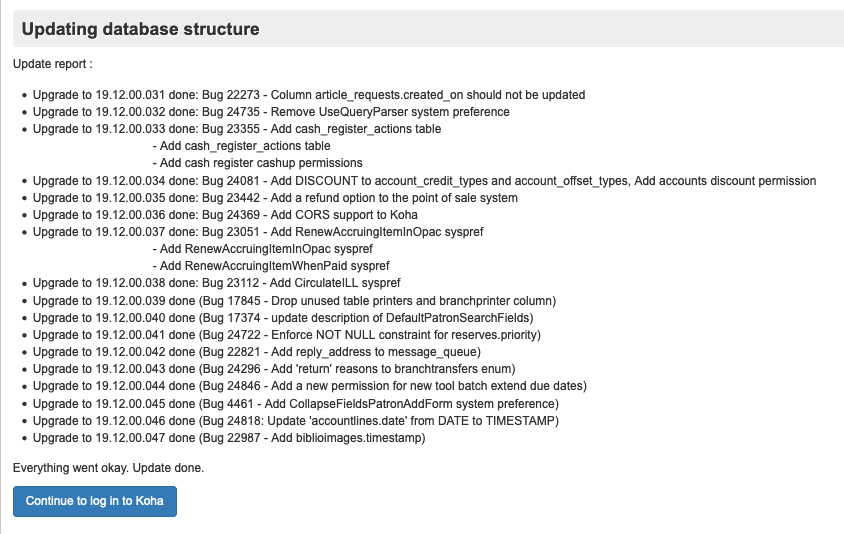Viewport: 844px width, 534px height.
Task: Click the 'Add cash register cashup permissions' sub-line
Action: click(257, 163)
